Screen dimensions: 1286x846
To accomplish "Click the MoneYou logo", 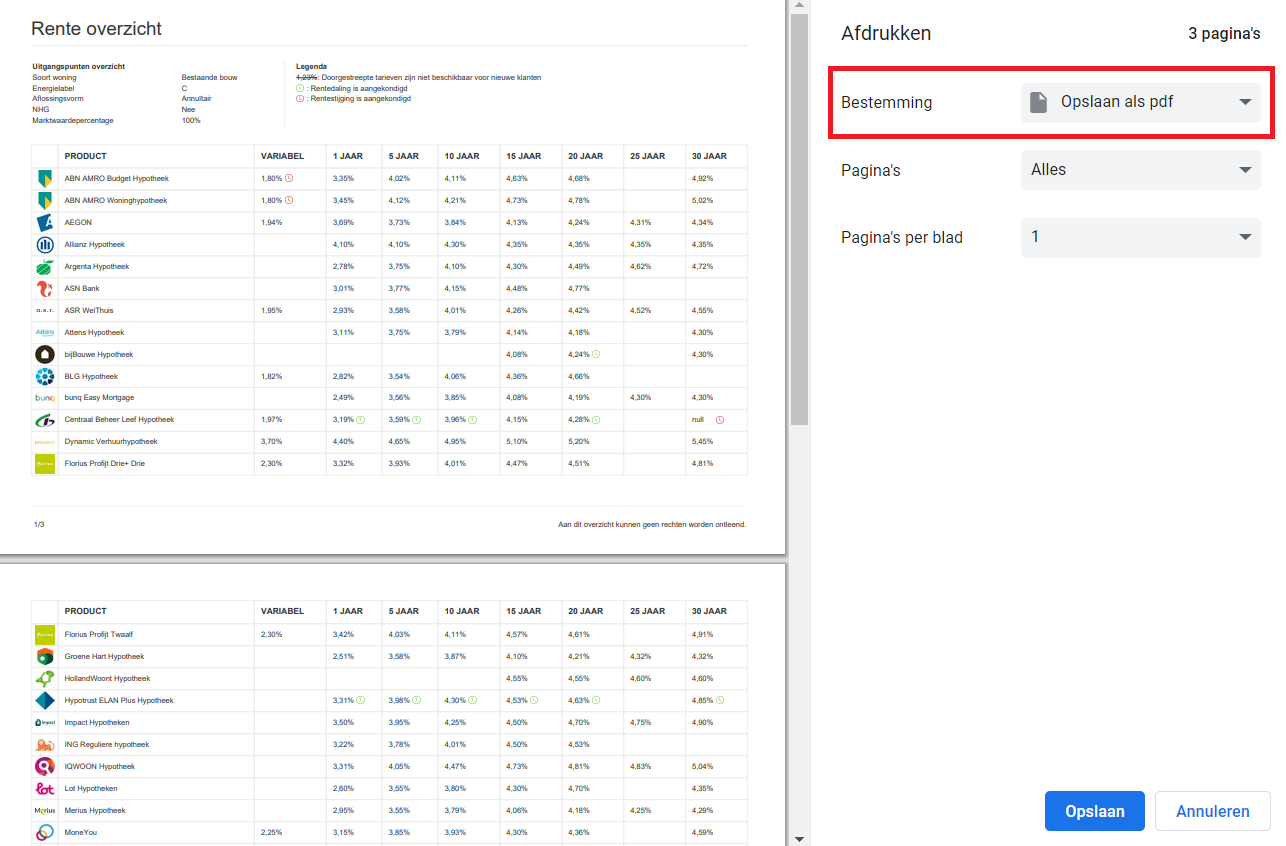I will tap(44, 832).
